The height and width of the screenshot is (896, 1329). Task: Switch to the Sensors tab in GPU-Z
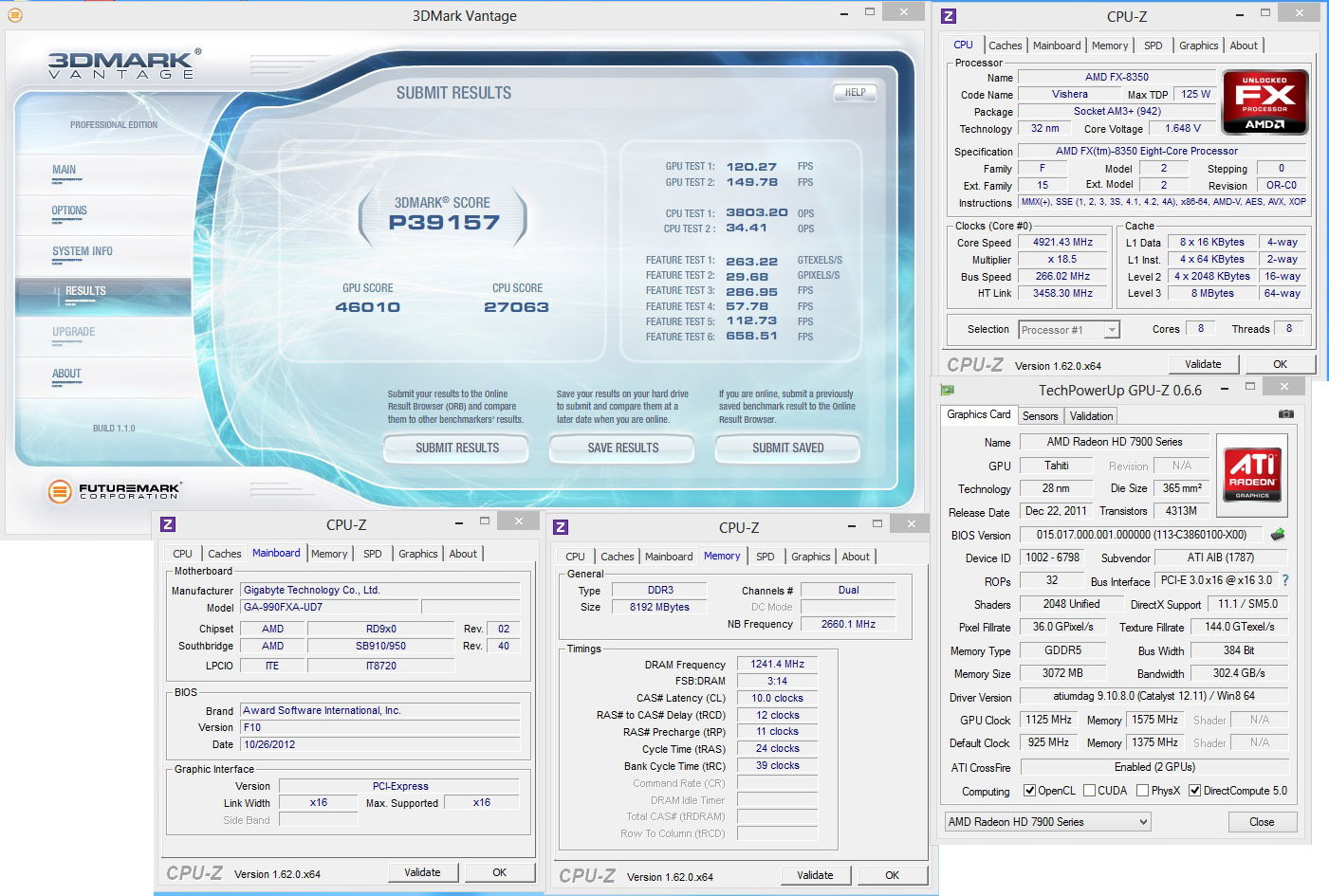(1040, 416)
